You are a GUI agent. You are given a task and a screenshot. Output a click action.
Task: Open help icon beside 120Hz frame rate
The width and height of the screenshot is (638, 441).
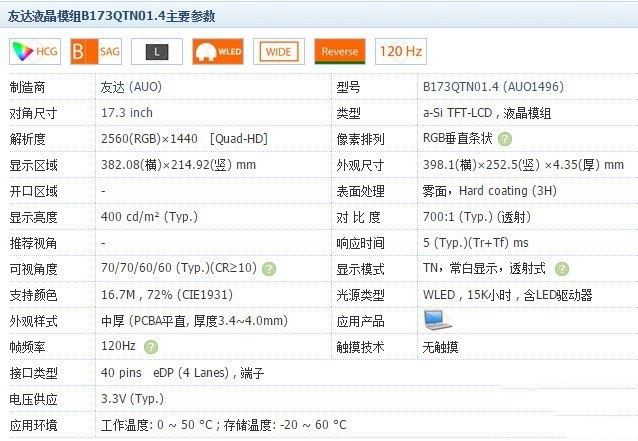(151, 347)
